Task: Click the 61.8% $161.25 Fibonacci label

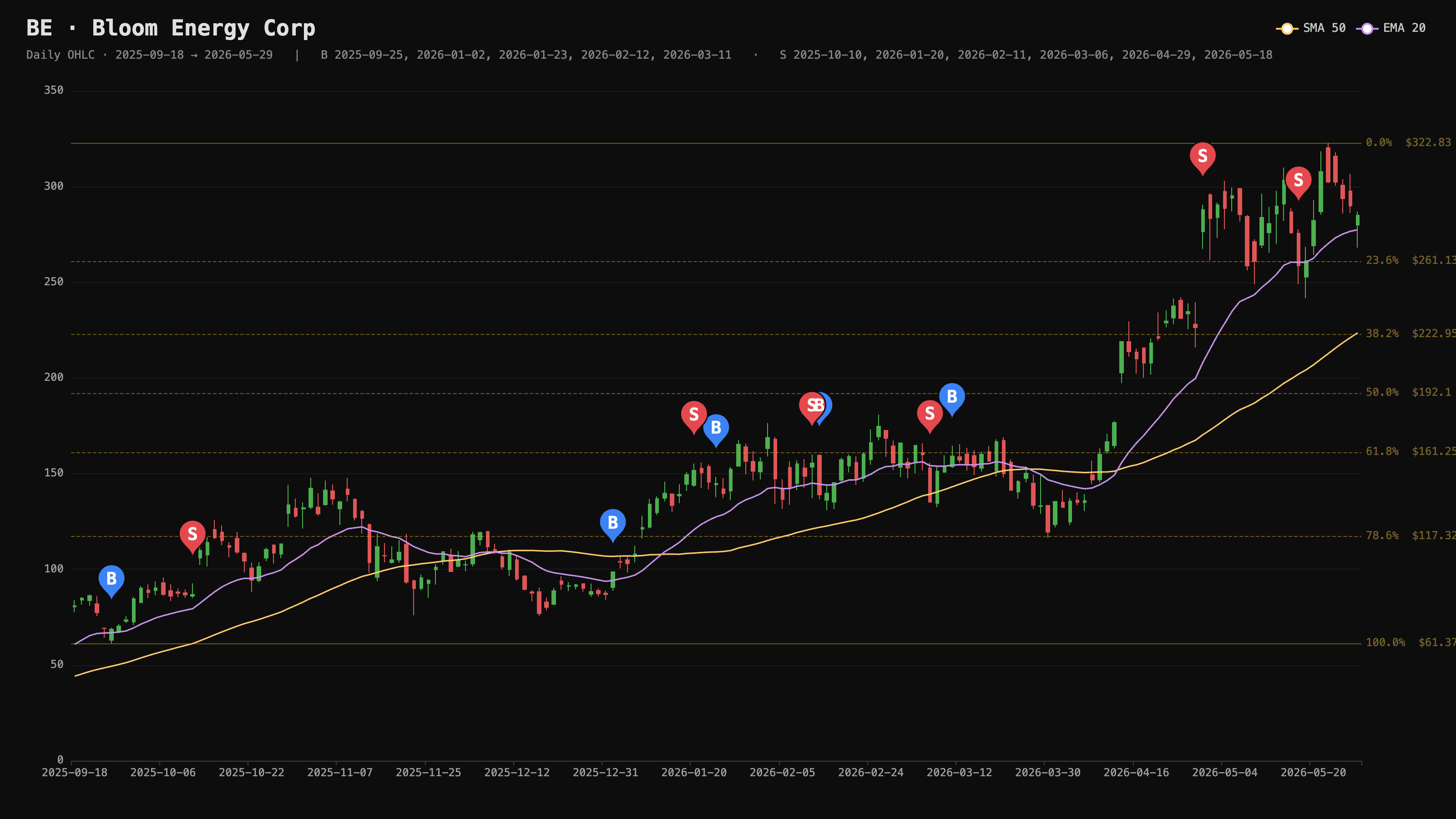Action: click(x=1411, y=451)
